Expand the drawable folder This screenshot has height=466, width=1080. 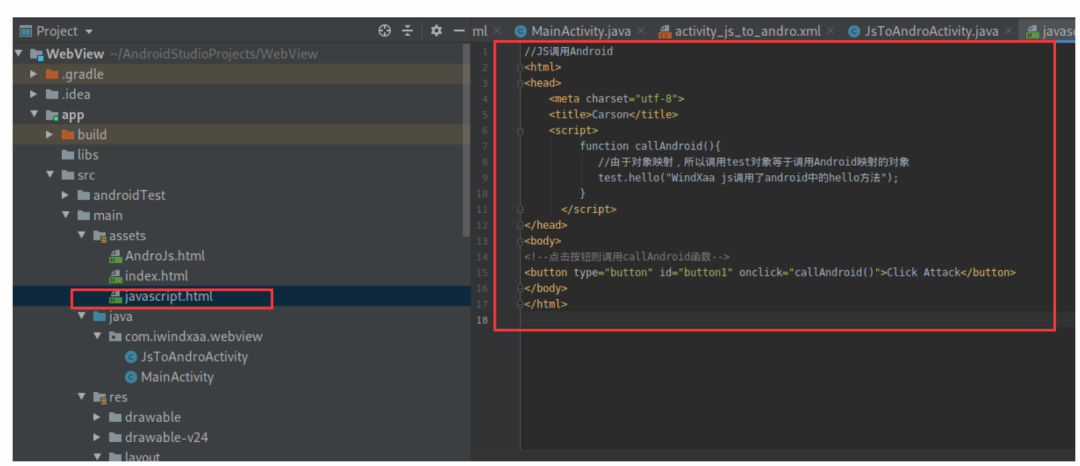tap(97, 417)
